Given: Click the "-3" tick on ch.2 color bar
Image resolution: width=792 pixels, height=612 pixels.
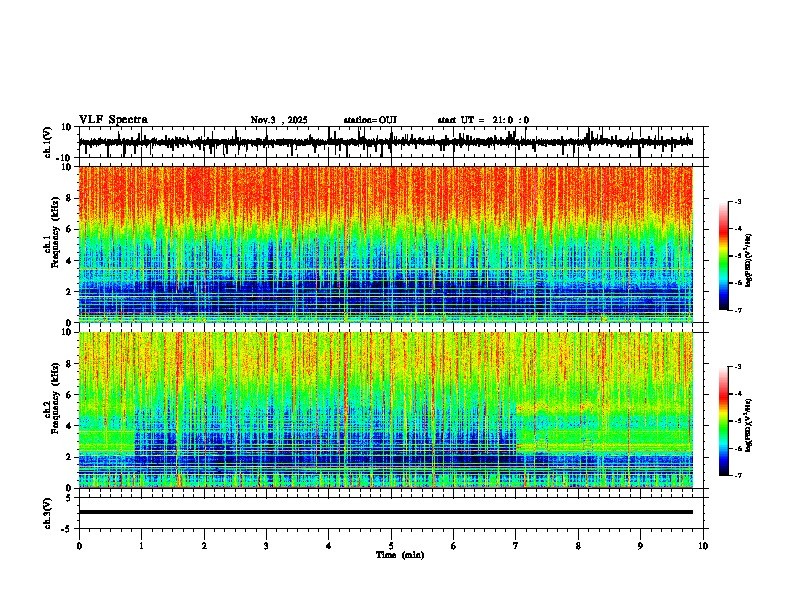Looking at the screenshot, I should [737, 367].
